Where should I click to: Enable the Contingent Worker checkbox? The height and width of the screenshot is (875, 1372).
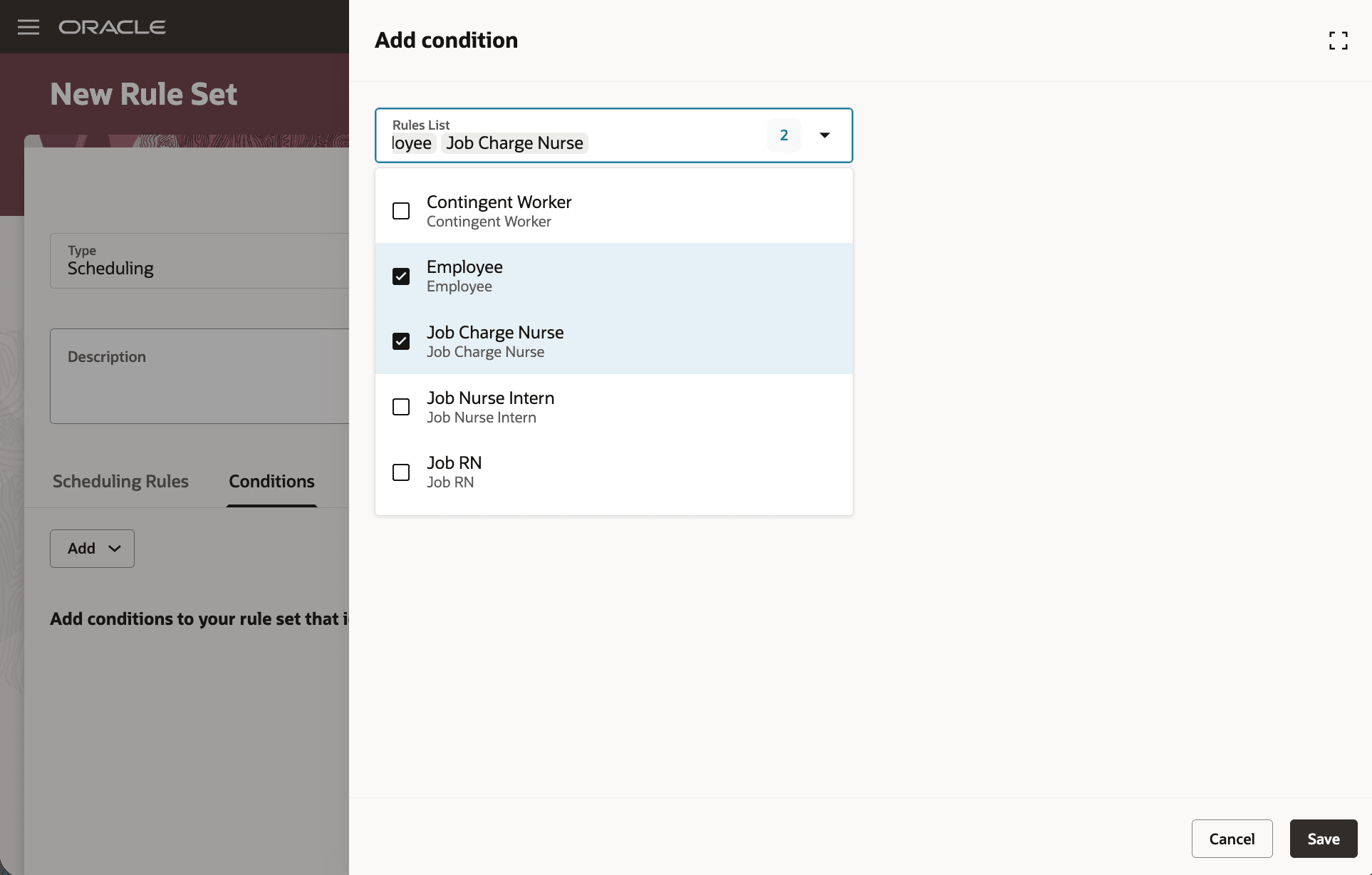[x=400, y=211]
